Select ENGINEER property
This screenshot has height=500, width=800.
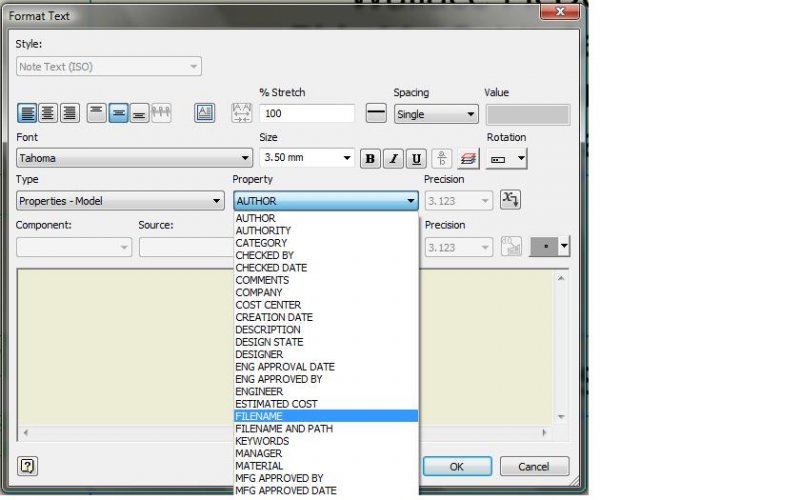point(326,391)
